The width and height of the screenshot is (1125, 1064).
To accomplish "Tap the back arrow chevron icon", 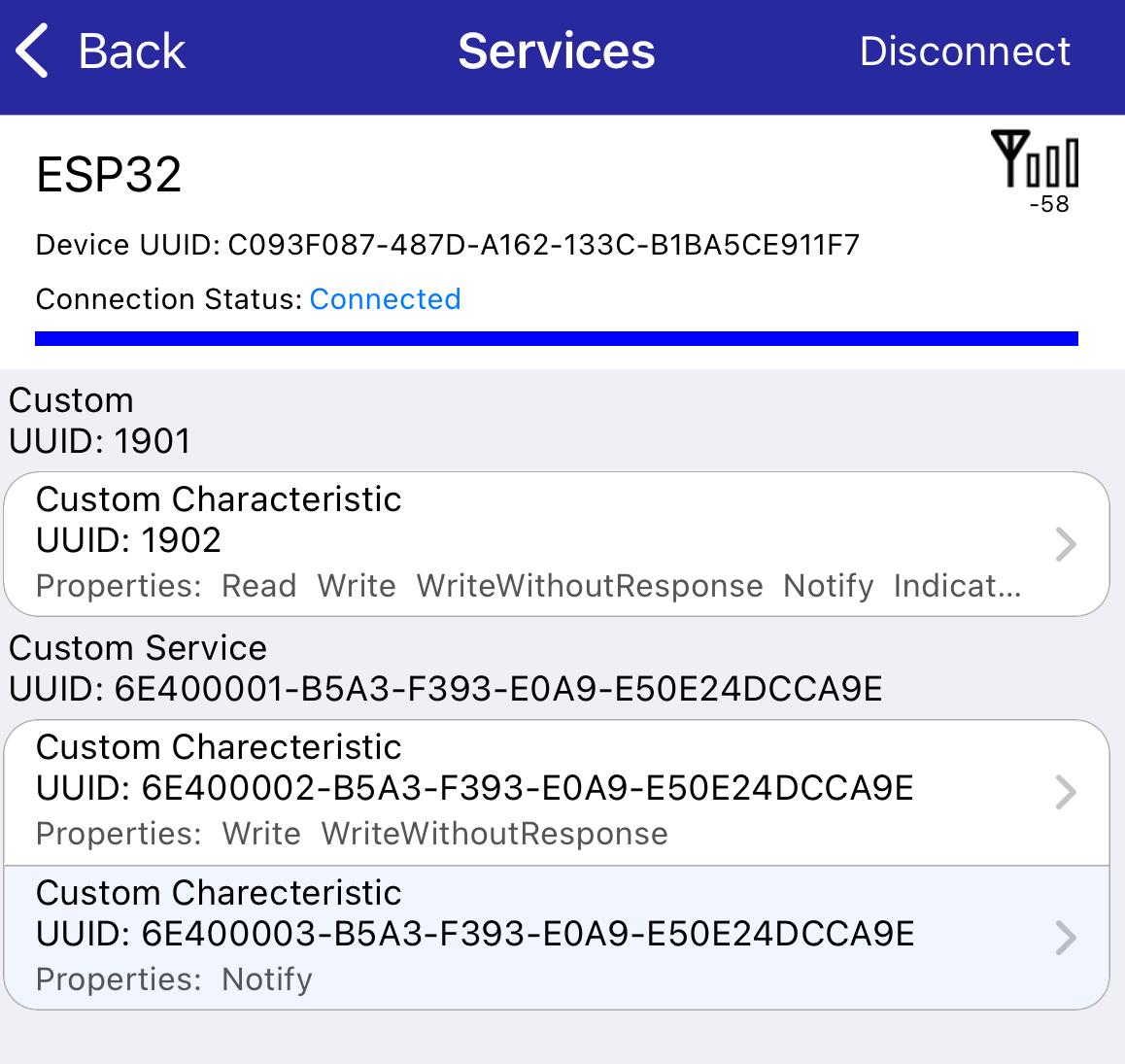I will (32, 51).
